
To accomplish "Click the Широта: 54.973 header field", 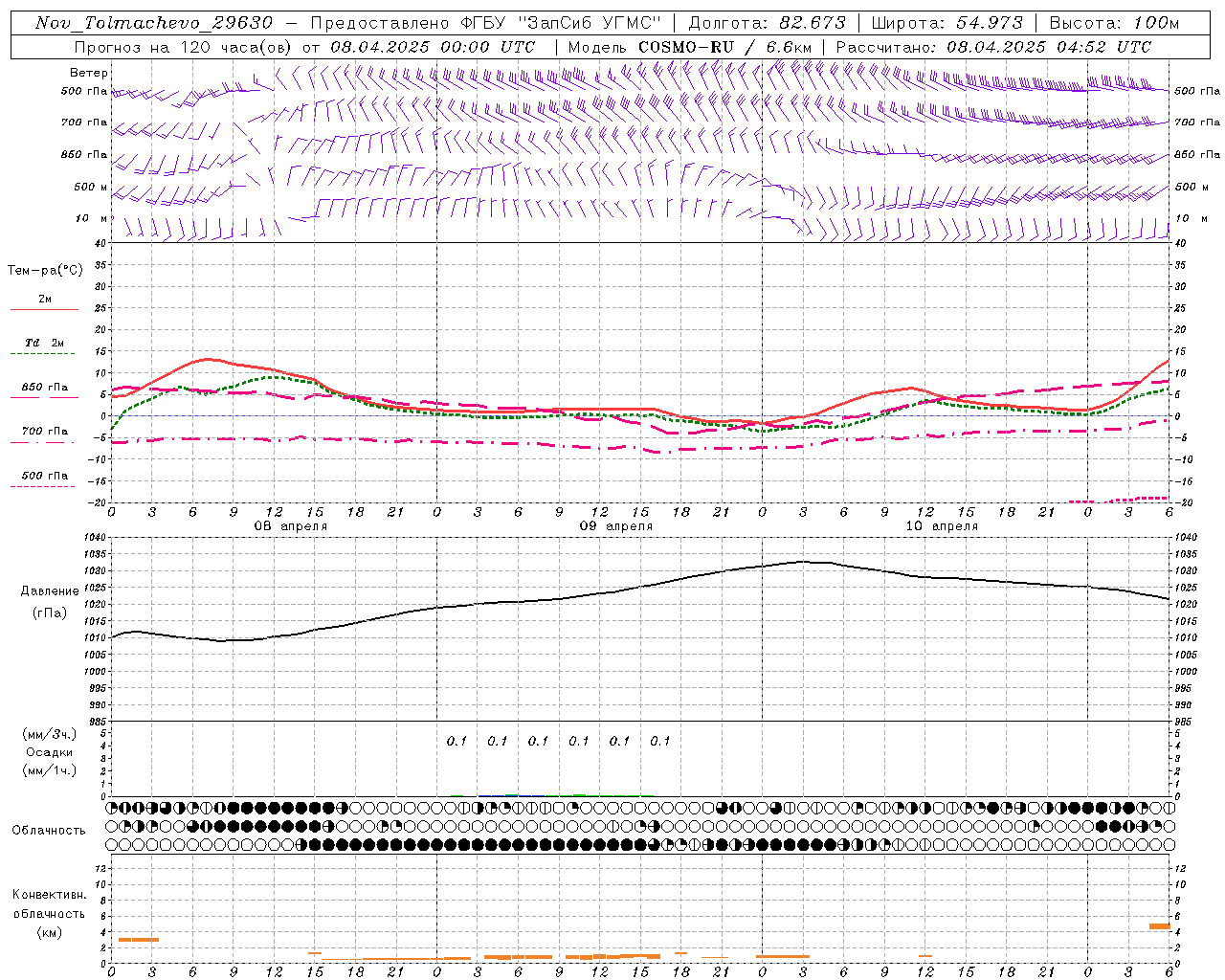I will pos(947,23).
